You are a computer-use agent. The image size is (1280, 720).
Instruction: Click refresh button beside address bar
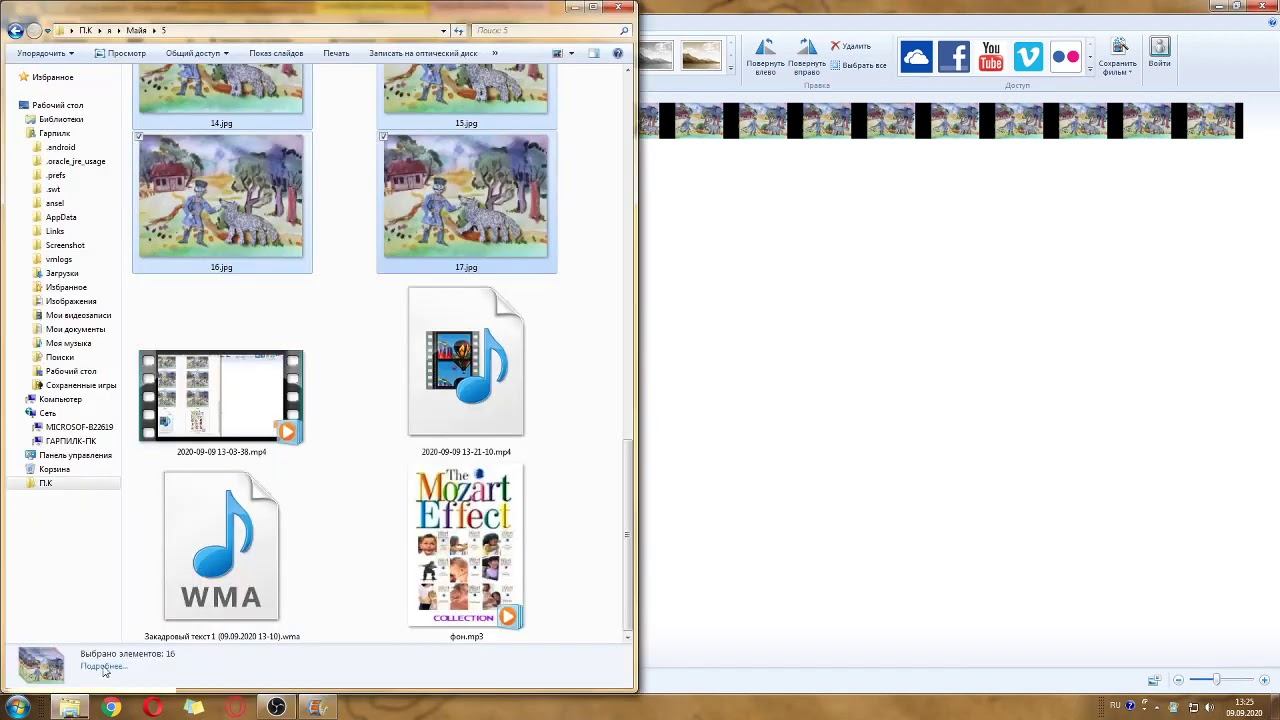pyautogui.click(x=459, y=30)
